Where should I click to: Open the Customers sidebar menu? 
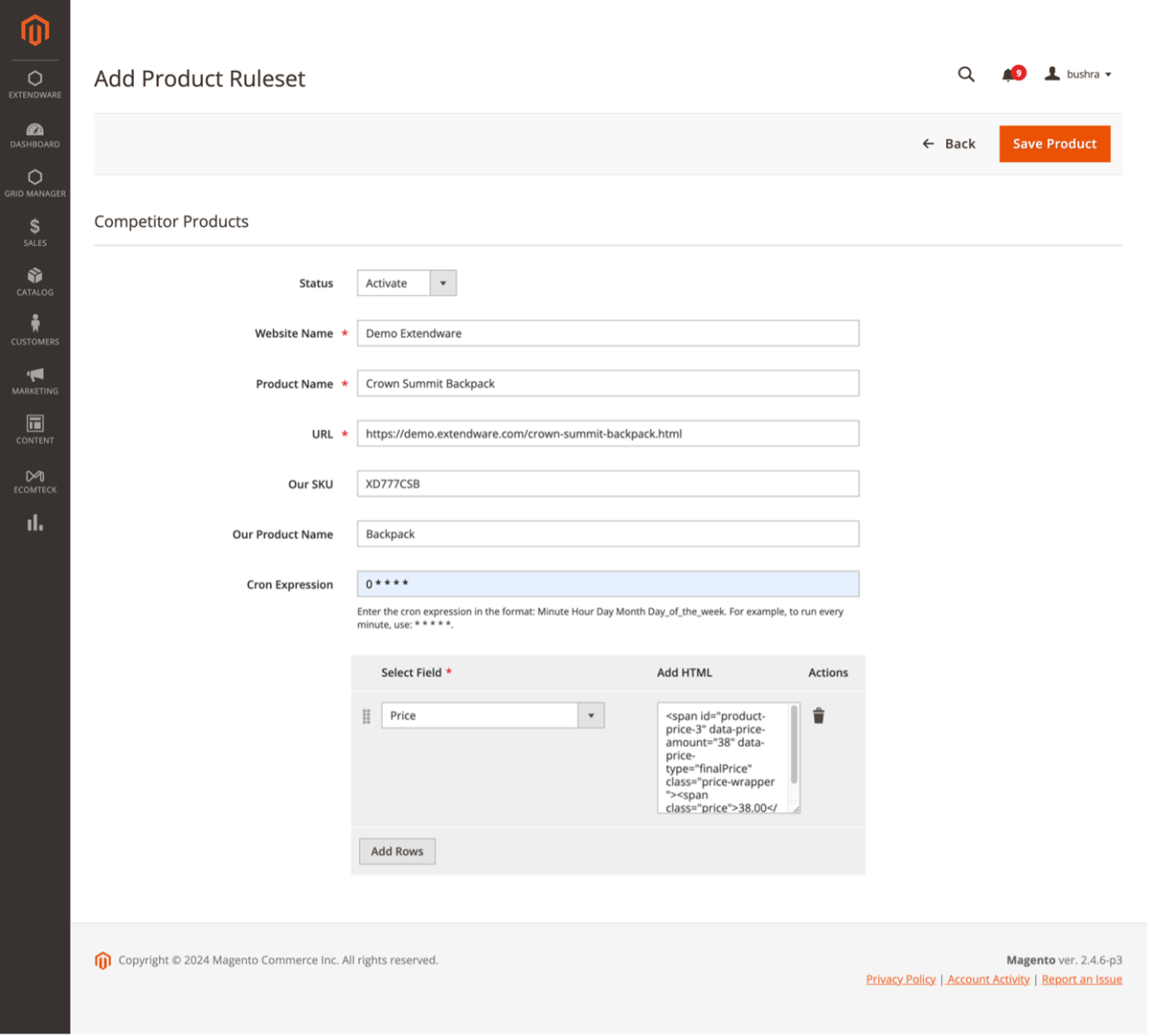[x=35, y=332]
